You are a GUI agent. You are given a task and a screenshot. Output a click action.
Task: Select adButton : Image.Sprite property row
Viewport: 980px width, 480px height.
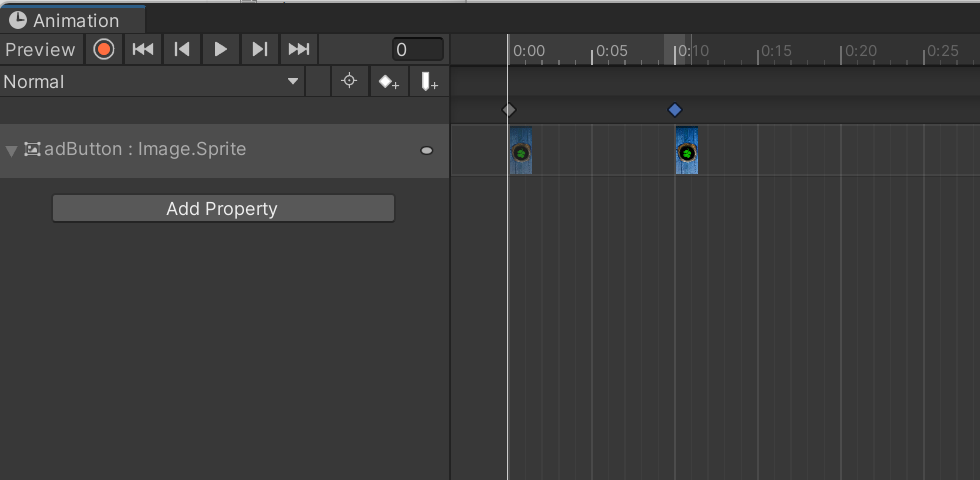coord(225,150)
